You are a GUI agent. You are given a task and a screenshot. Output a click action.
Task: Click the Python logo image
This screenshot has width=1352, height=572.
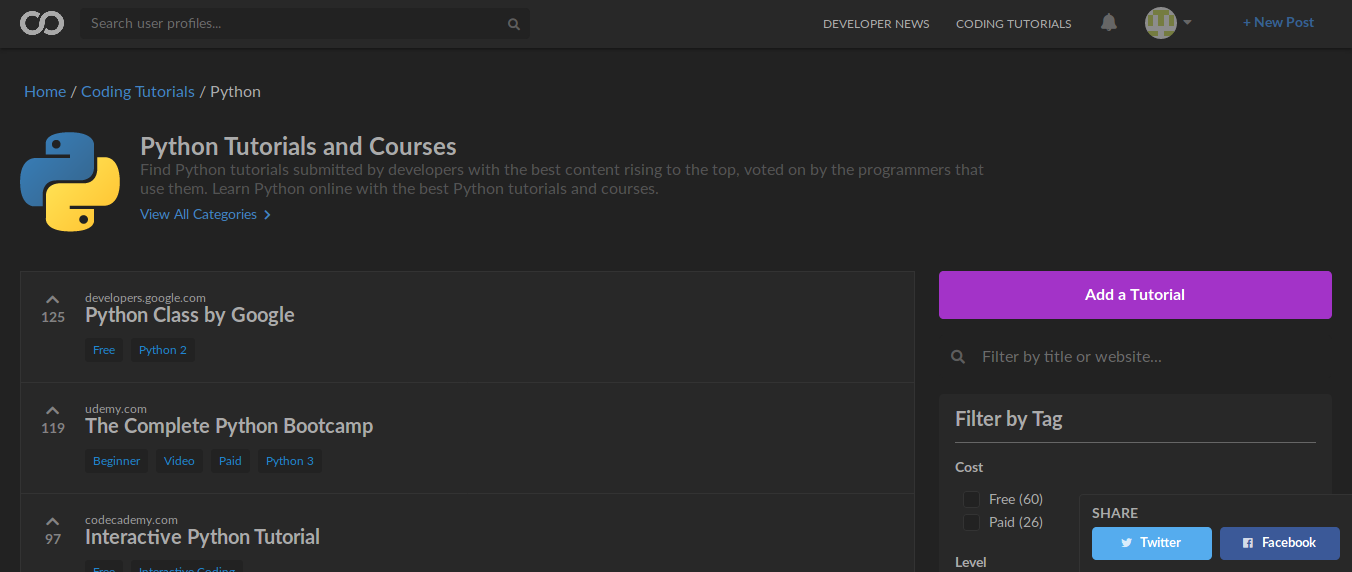click(x=70, y=182)
